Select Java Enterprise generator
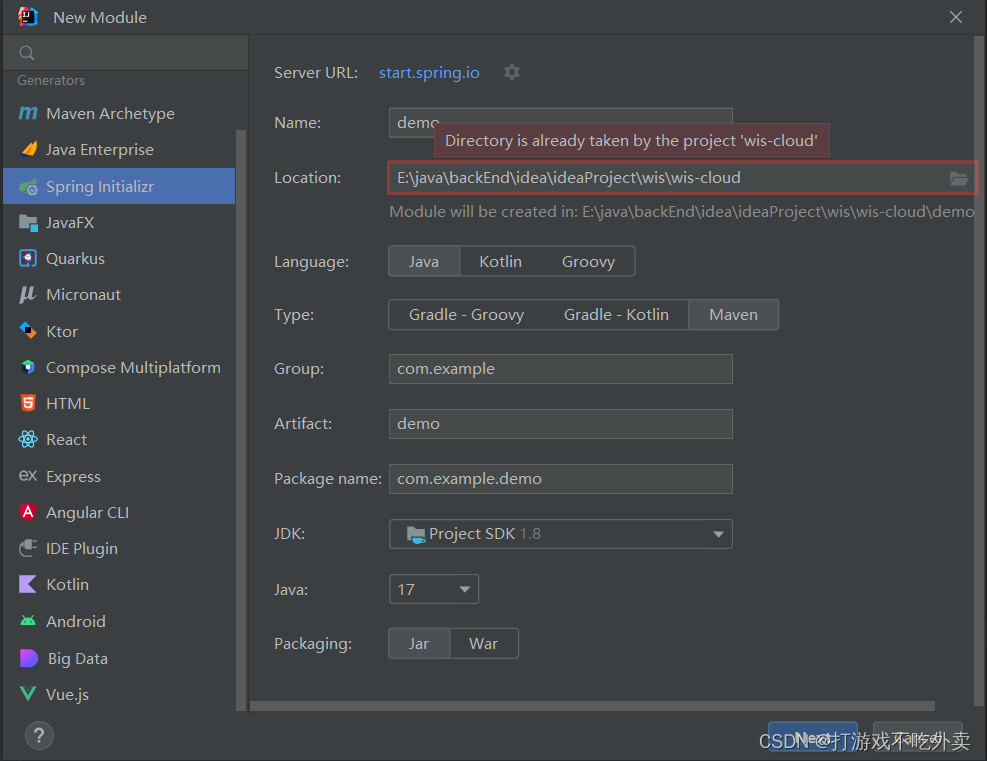The image size is (987, 761). click(x=119, y=149)
